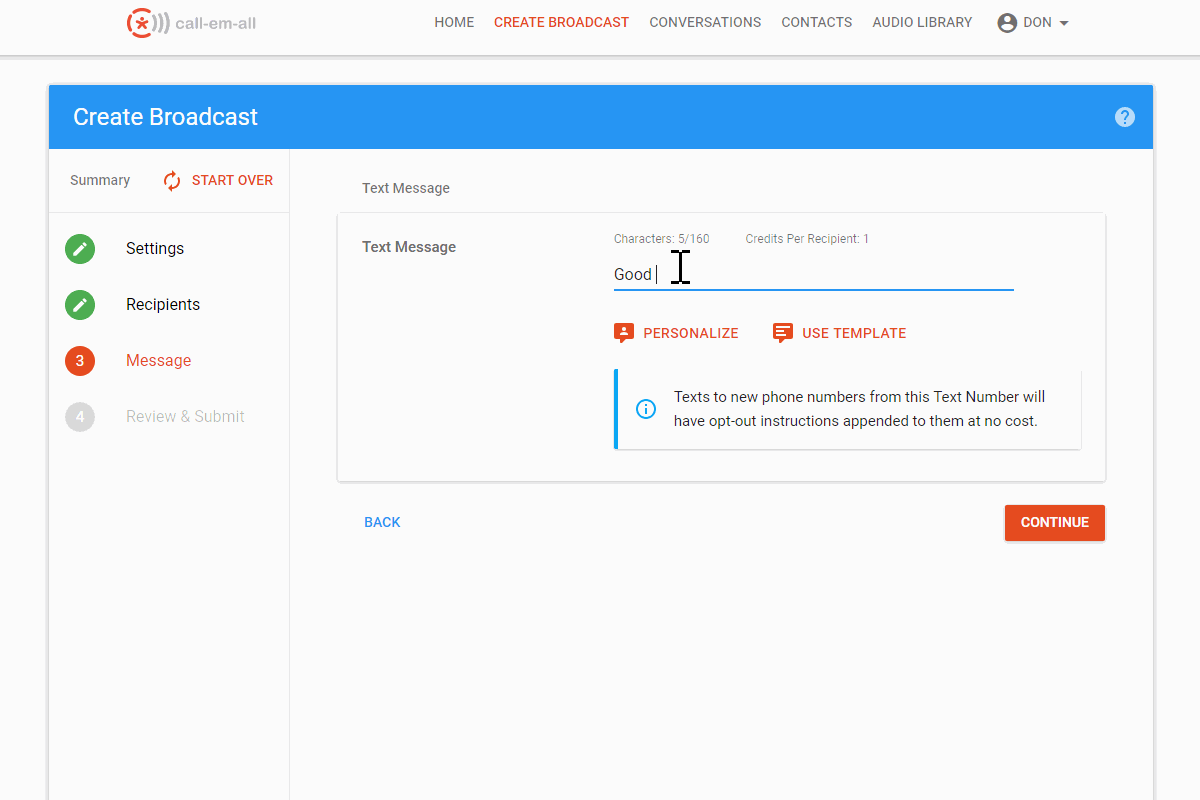
Task: Open the AUDIO LIBRARY tab
Action: (922, 22)
